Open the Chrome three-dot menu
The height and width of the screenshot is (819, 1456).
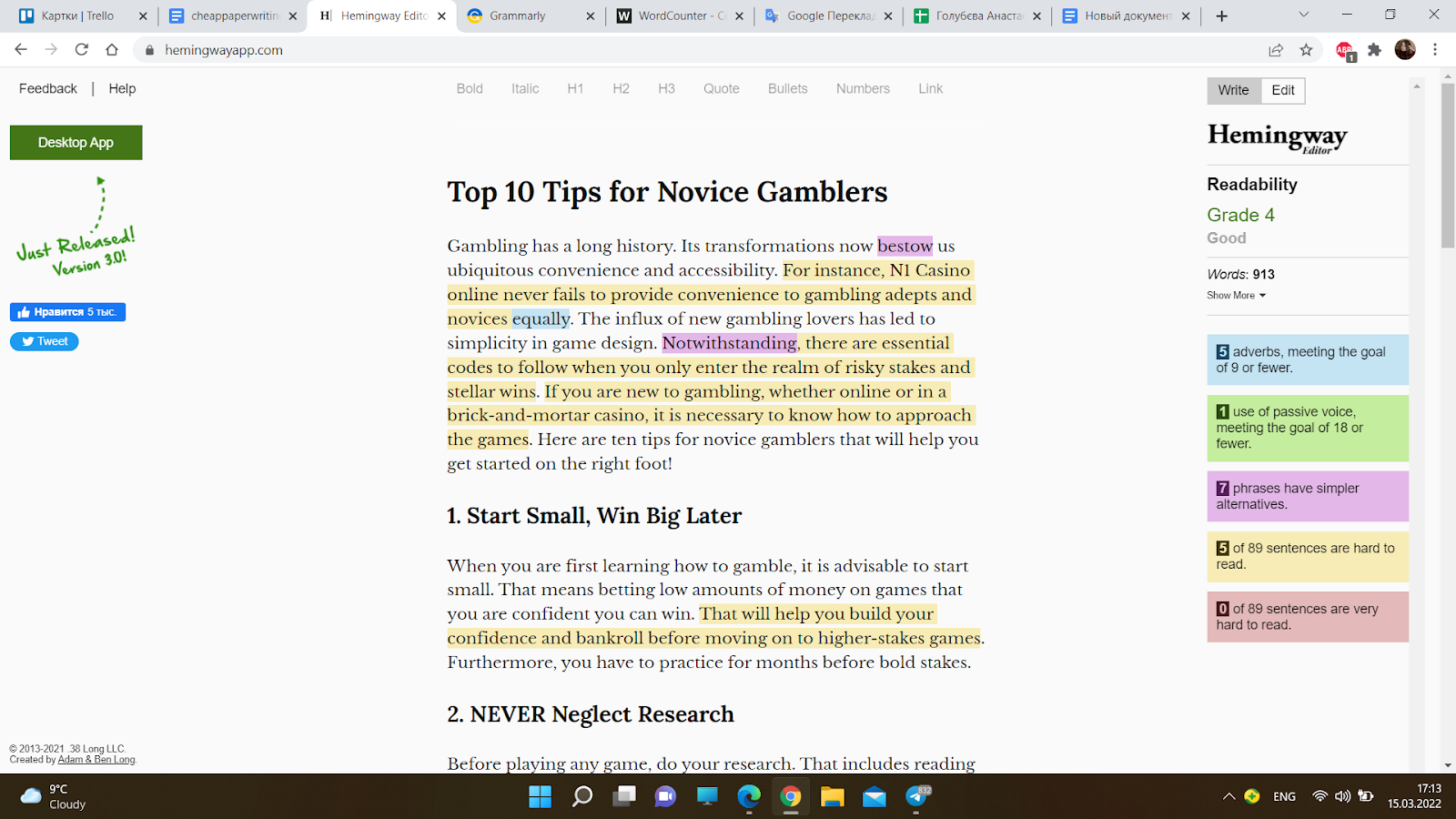pyautogui.click(x=1435, y=50)
